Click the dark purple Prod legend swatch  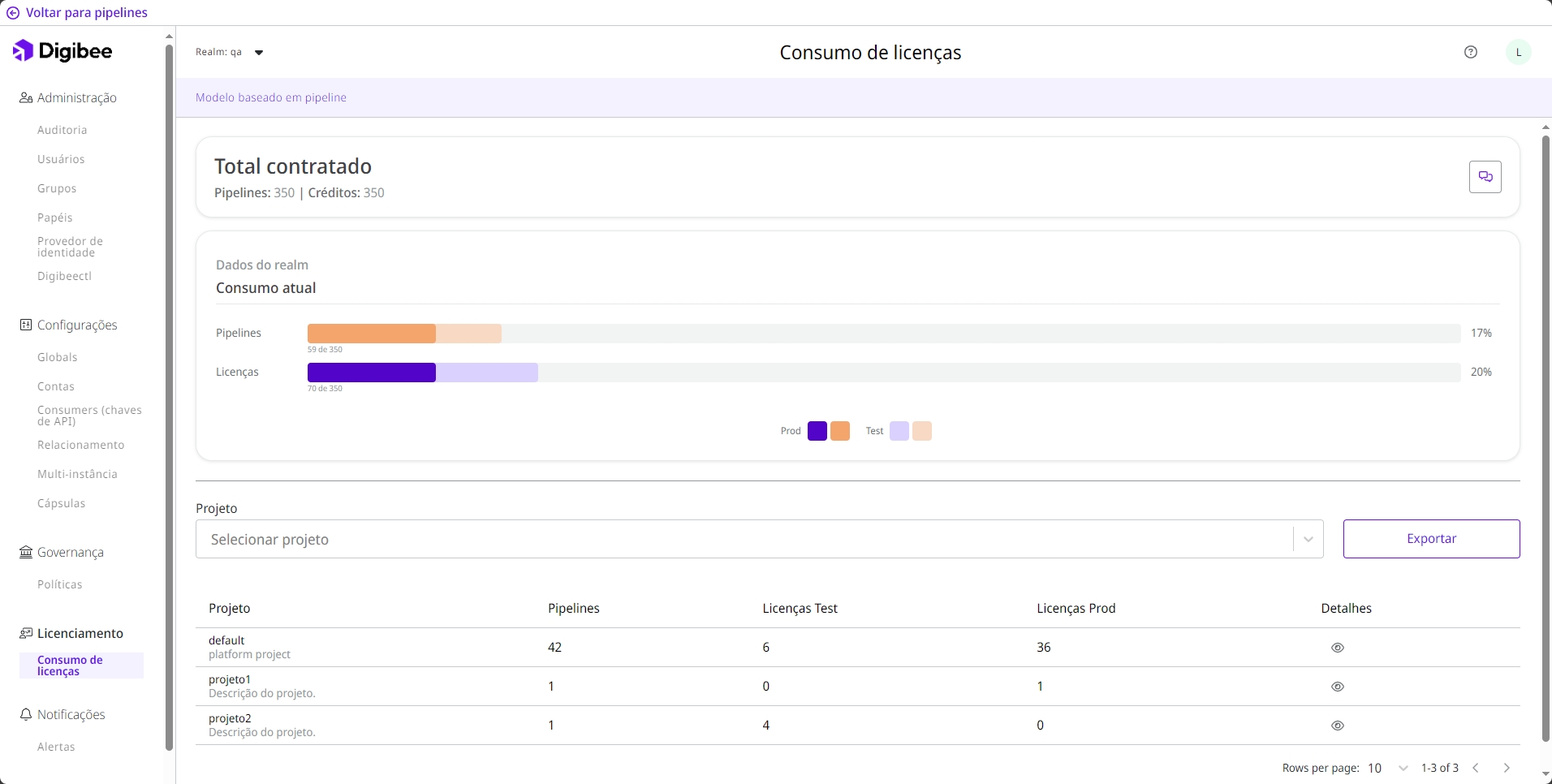point(817,431)
